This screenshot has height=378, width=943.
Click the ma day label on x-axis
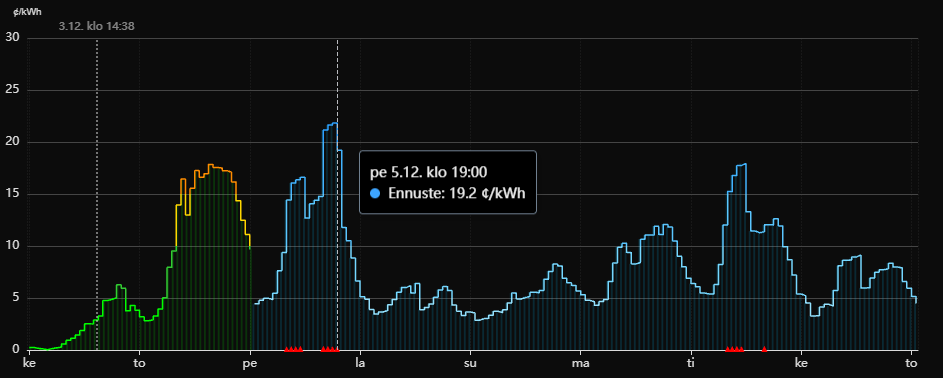pyautogui.click(x=581, y=362)
